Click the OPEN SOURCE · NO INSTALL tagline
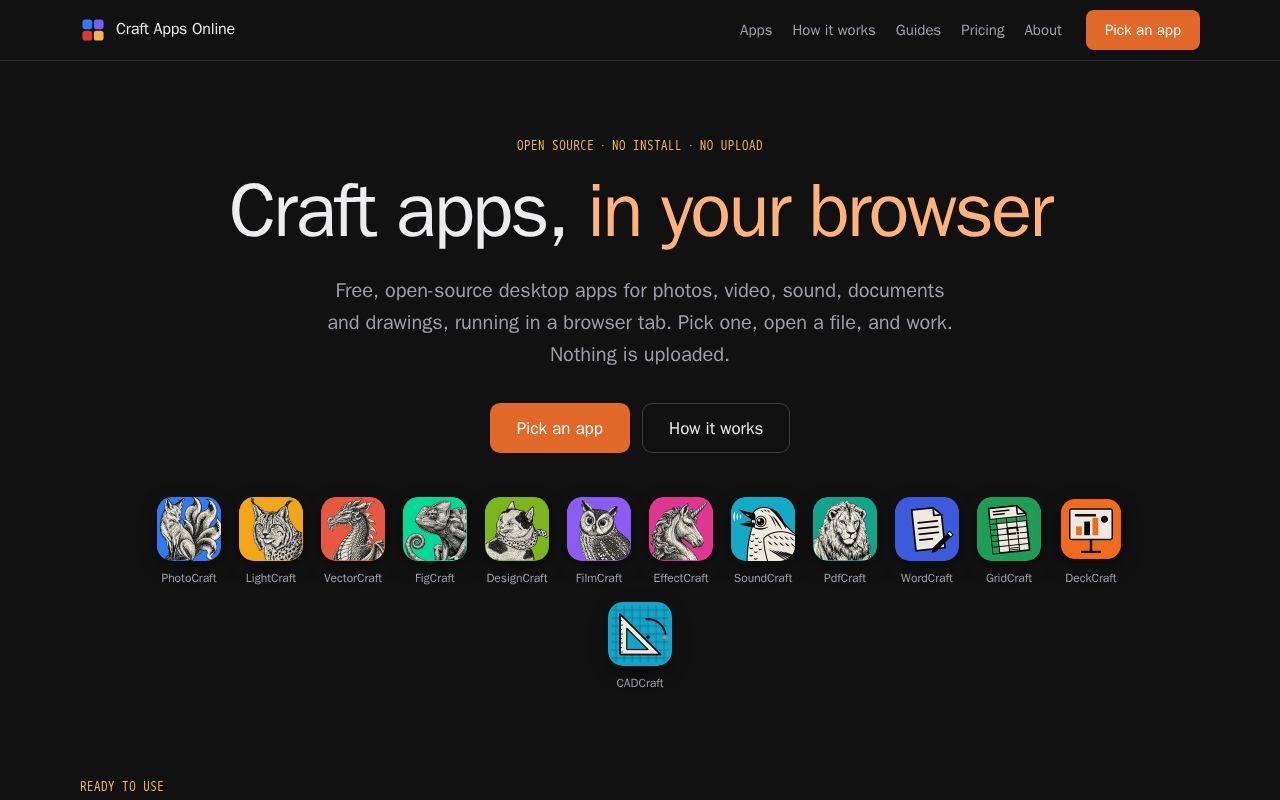Viewport: 1280px width, 800px height. click(640, 145)
